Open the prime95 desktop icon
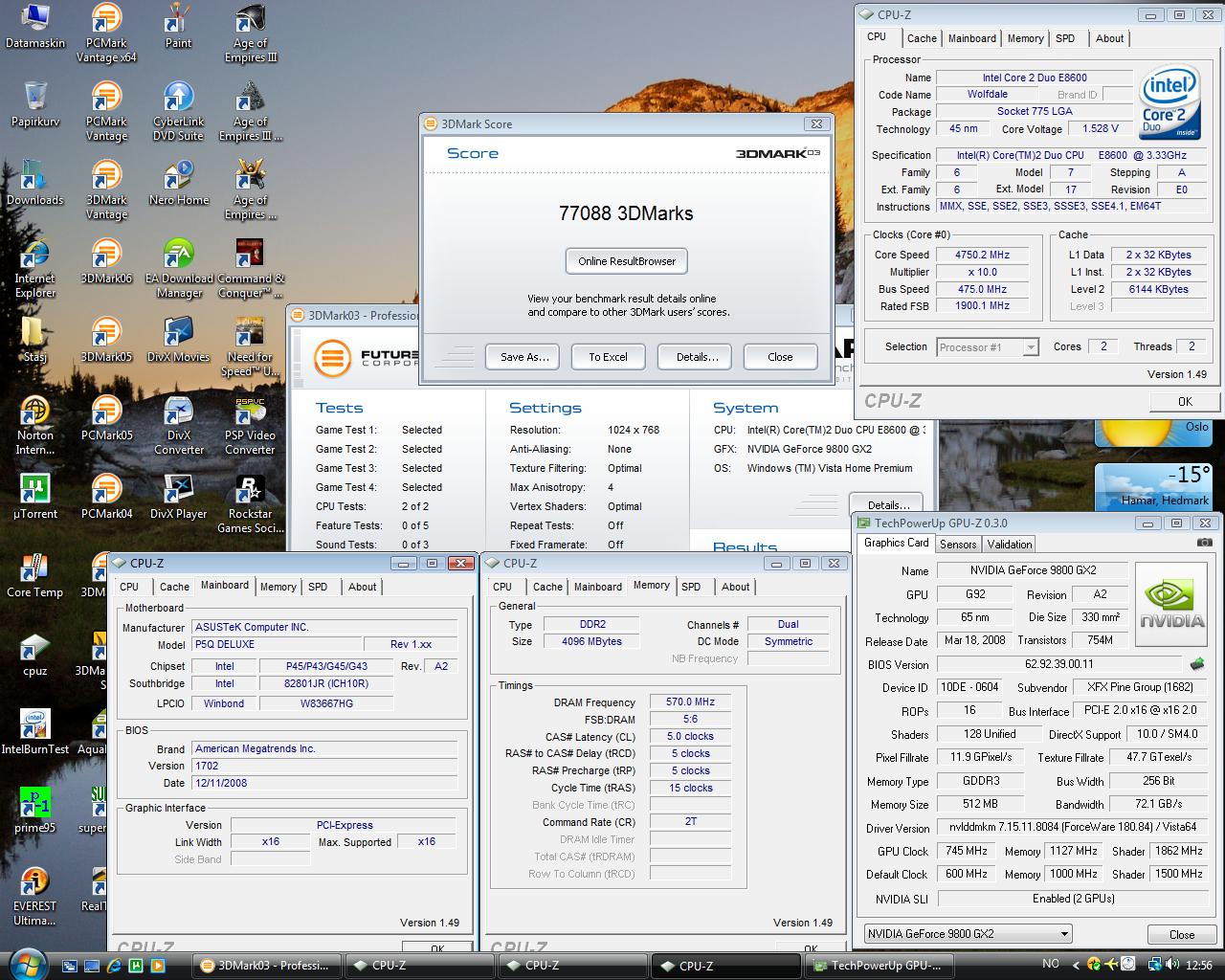Image resolution: width=1225 pixels, height=980 pixels. pos(35,812)
